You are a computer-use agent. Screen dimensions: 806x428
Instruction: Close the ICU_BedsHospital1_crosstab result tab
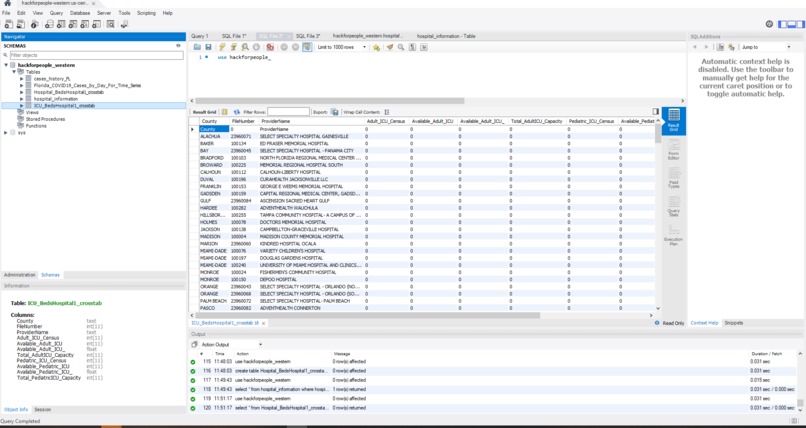click(263, 323)
